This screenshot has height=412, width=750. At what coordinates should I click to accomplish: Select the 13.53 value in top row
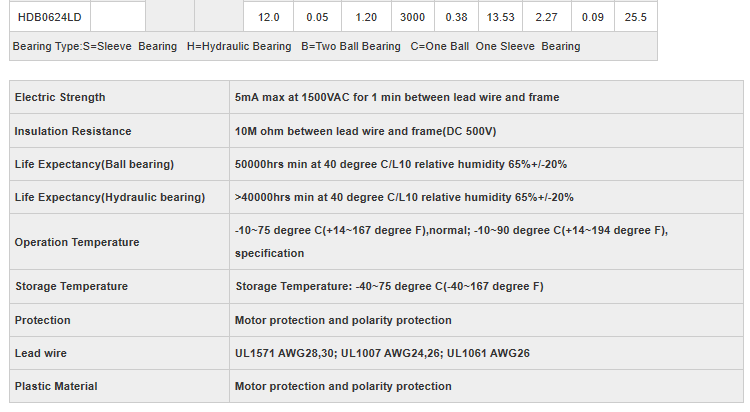click(x=500, y=17)
